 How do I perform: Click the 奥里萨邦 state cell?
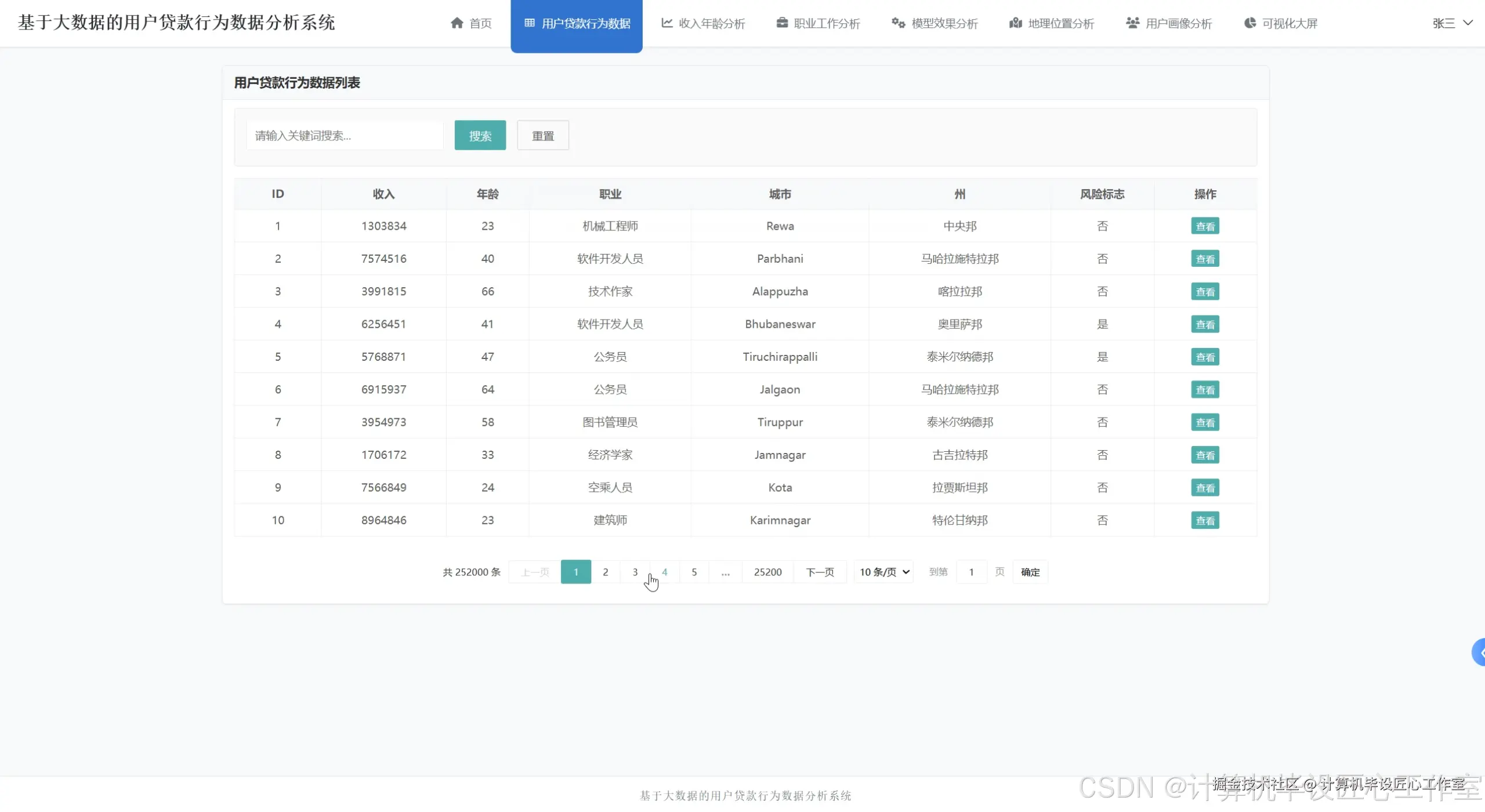click(960, 324)
